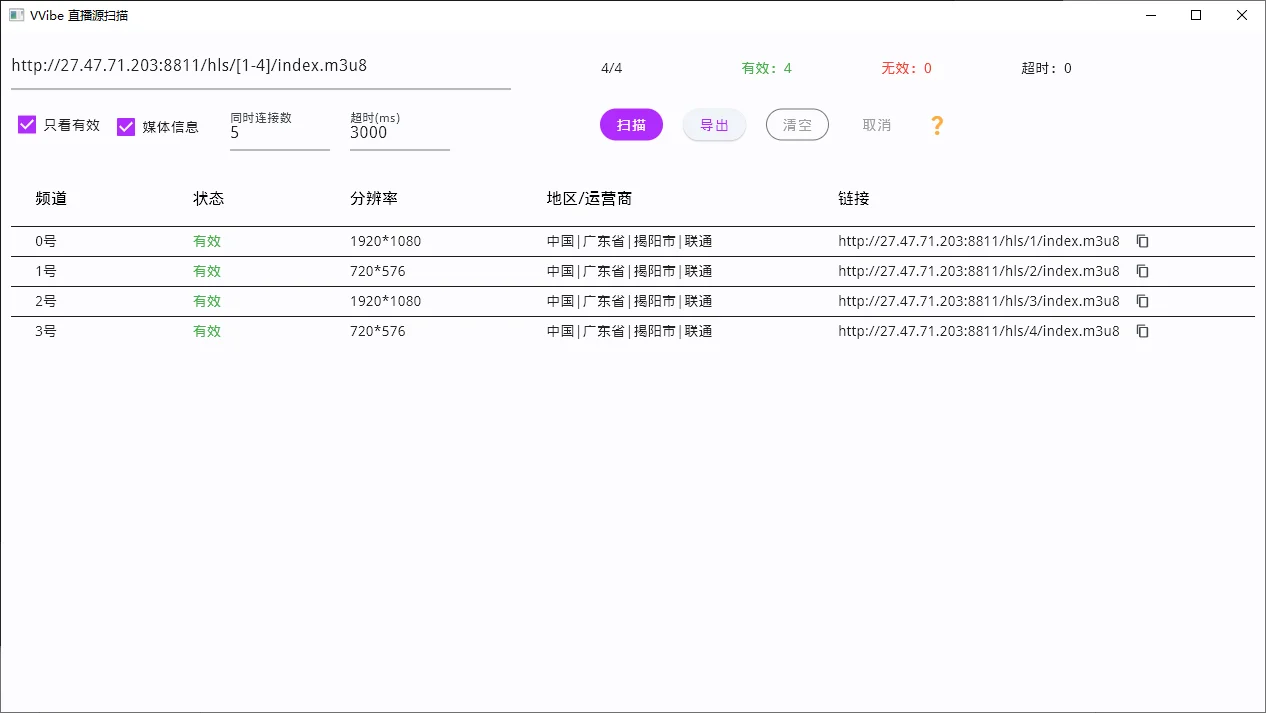Click 有效 status in 1号 row
Viewport: 1266px width, 713px height.
tap(207, 271)
